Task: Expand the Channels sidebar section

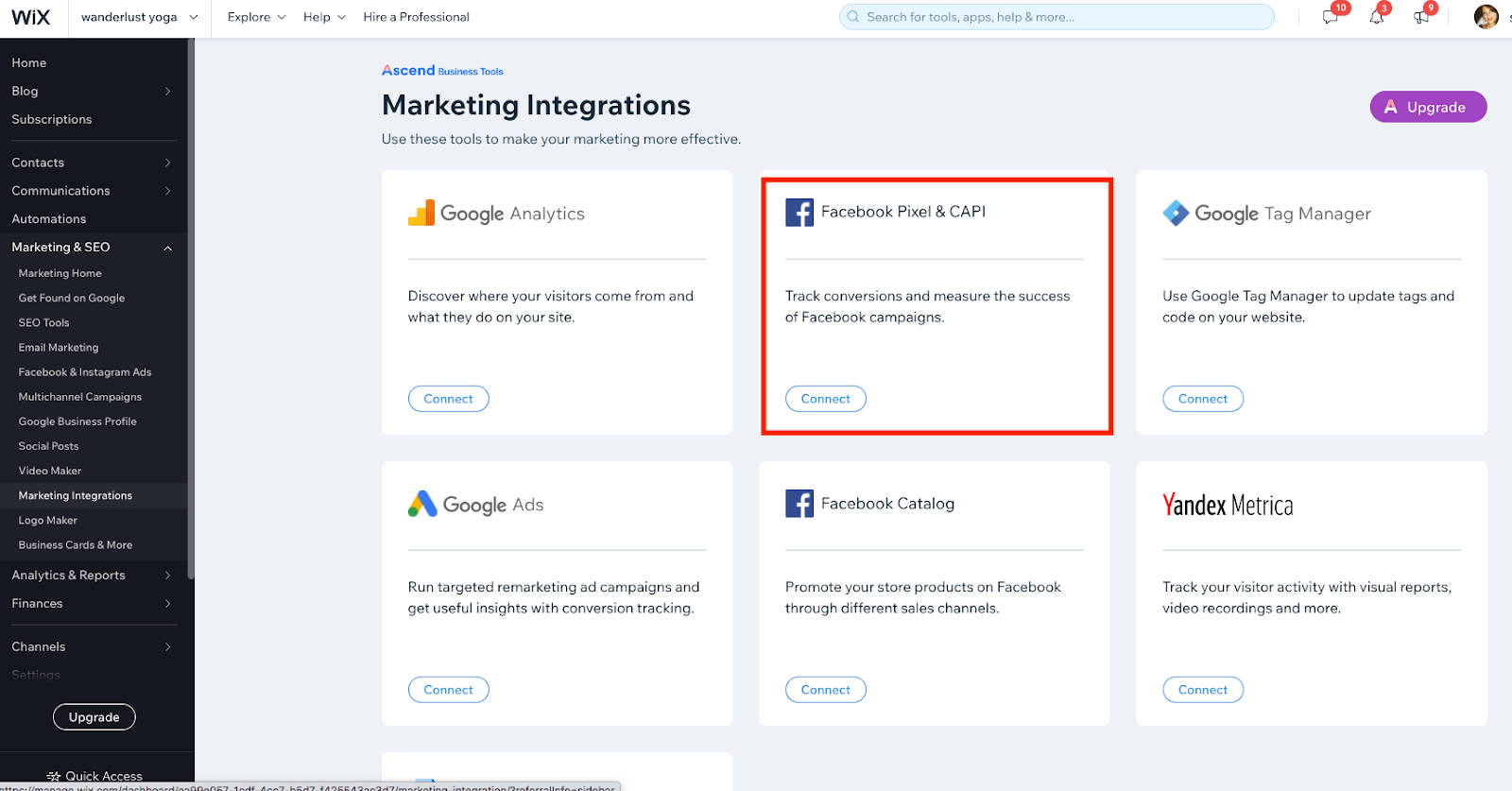Action: (168, 647)
